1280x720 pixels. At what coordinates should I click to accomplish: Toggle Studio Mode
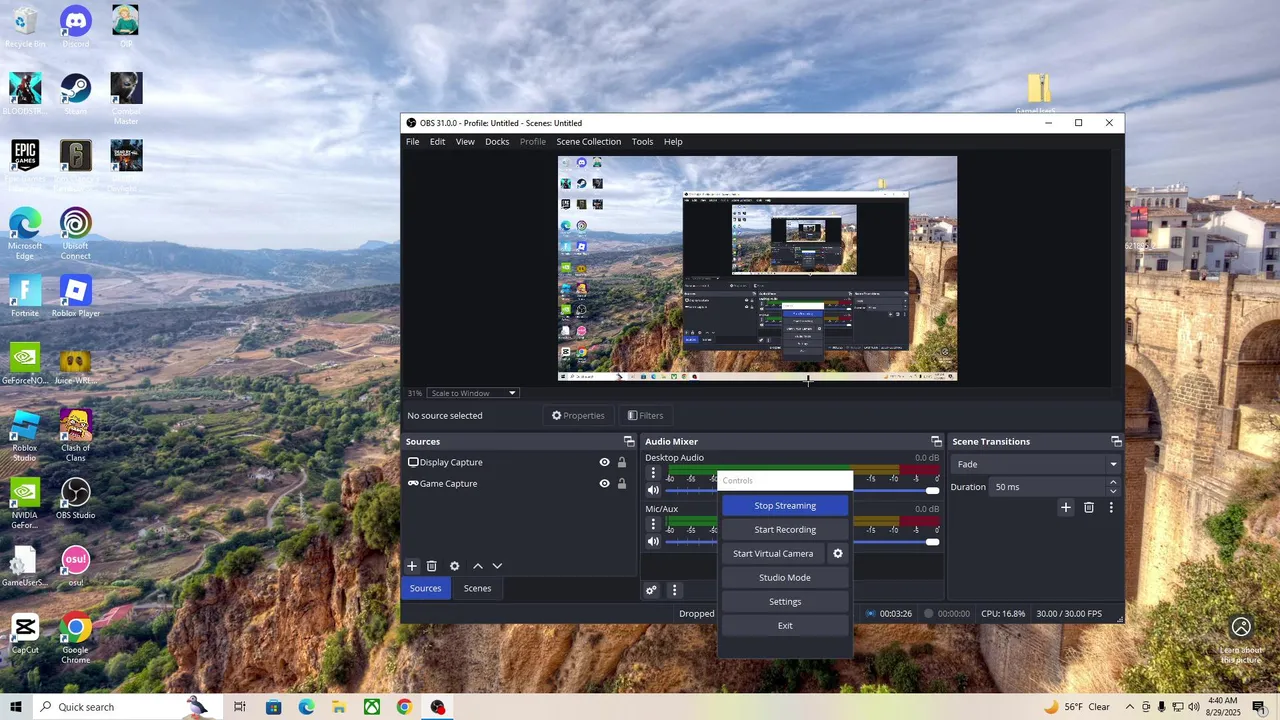coord(785,577)
